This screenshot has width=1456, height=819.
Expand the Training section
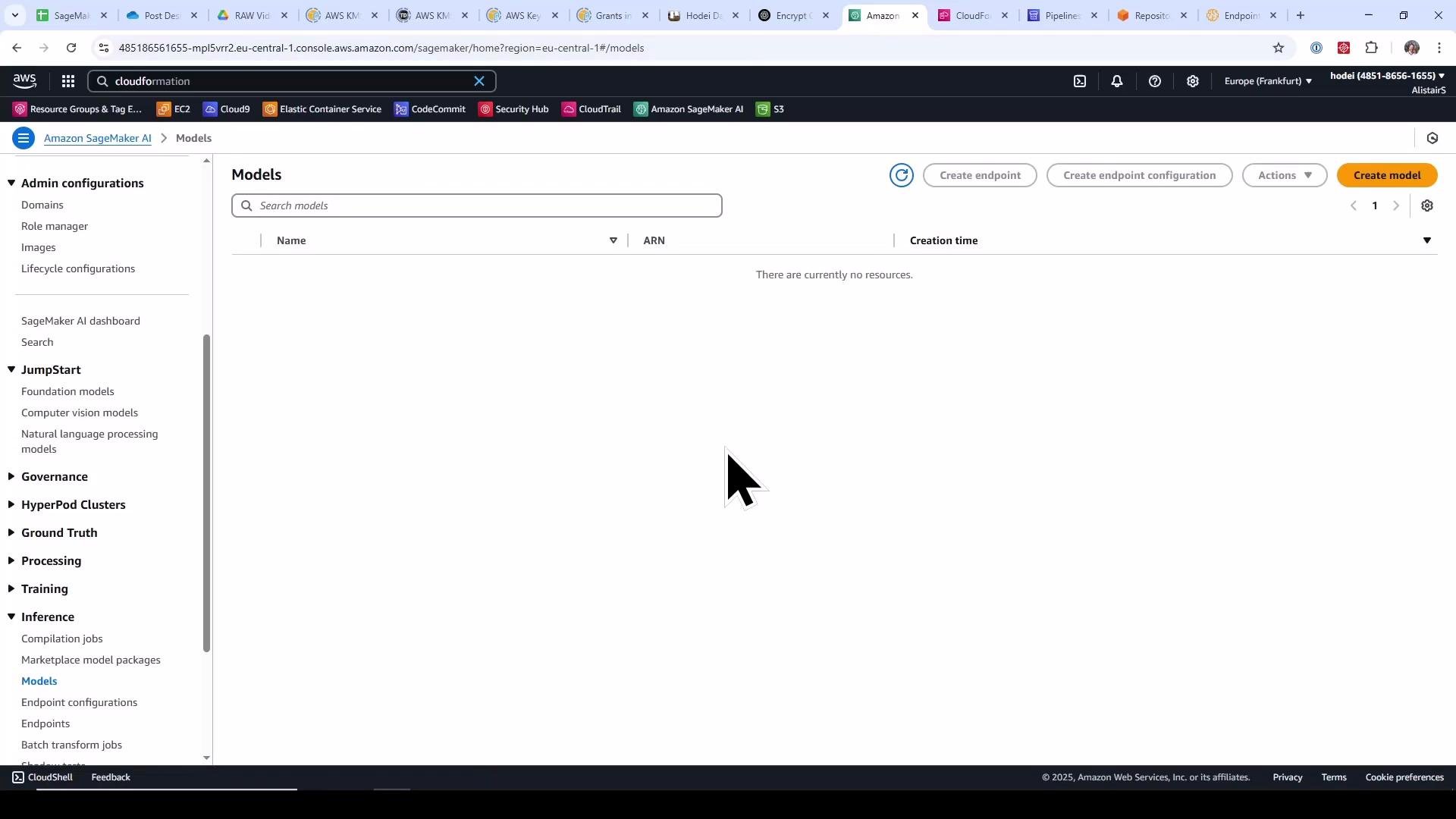click(x=11, y=588)
